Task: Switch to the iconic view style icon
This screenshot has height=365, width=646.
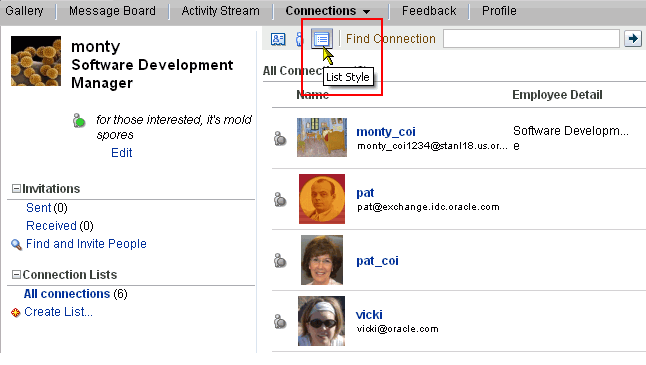Action: tap(300, 39)
